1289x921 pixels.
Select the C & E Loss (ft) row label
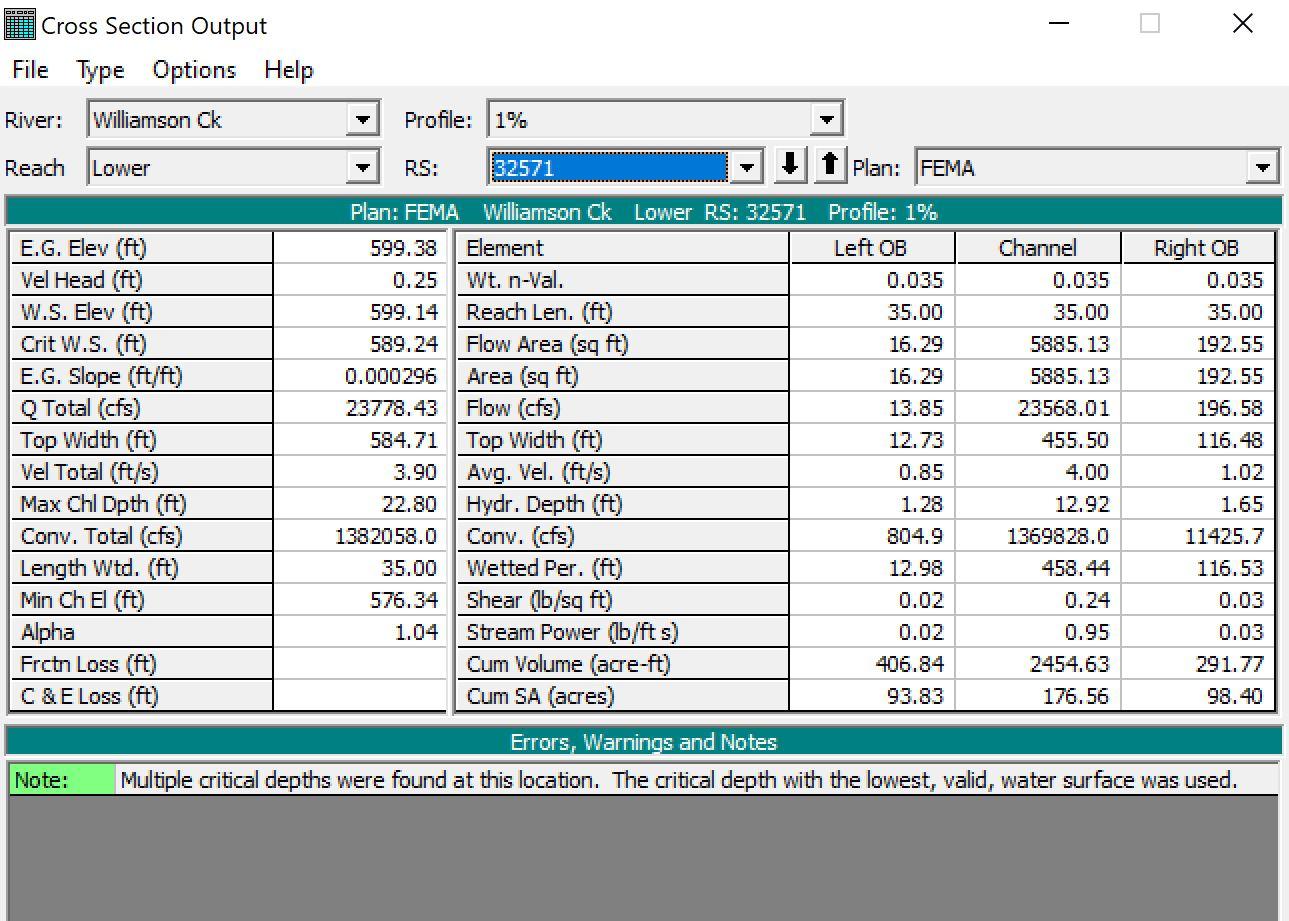141,696
